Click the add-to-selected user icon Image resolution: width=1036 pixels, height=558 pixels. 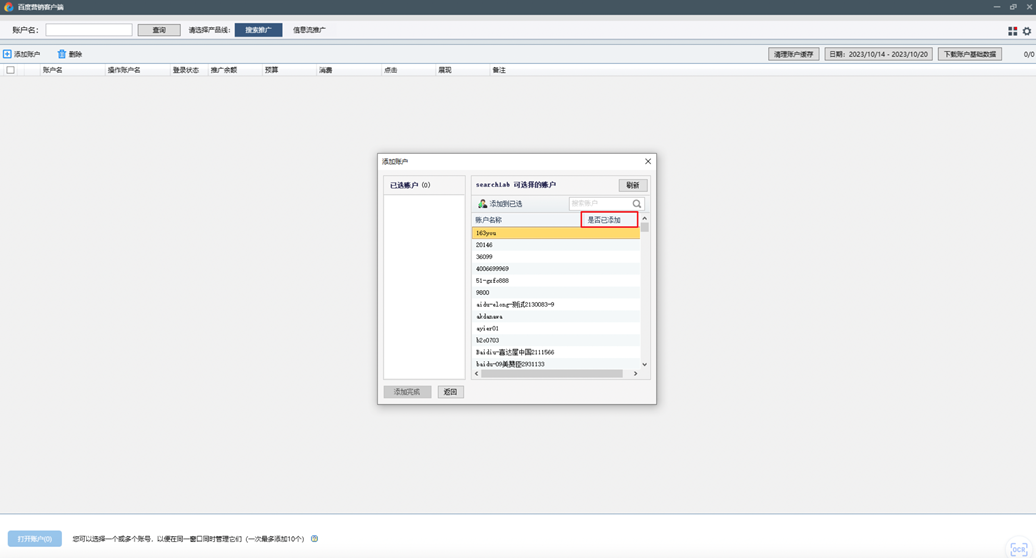(x=482, y=204)
